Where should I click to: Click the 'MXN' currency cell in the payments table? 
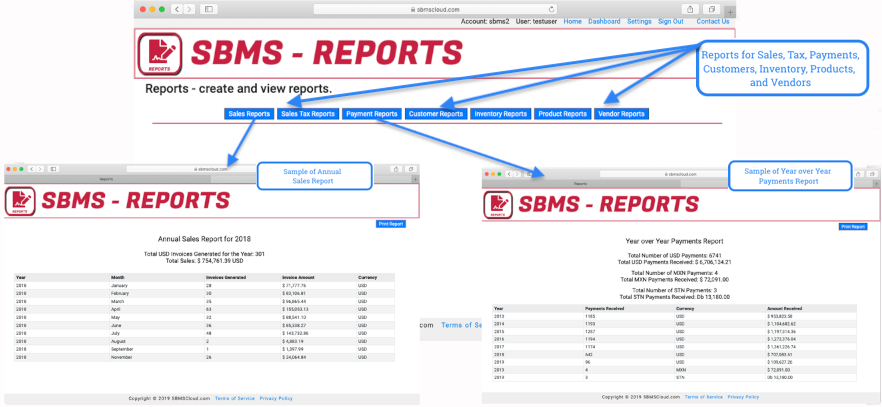click(681, 370)
